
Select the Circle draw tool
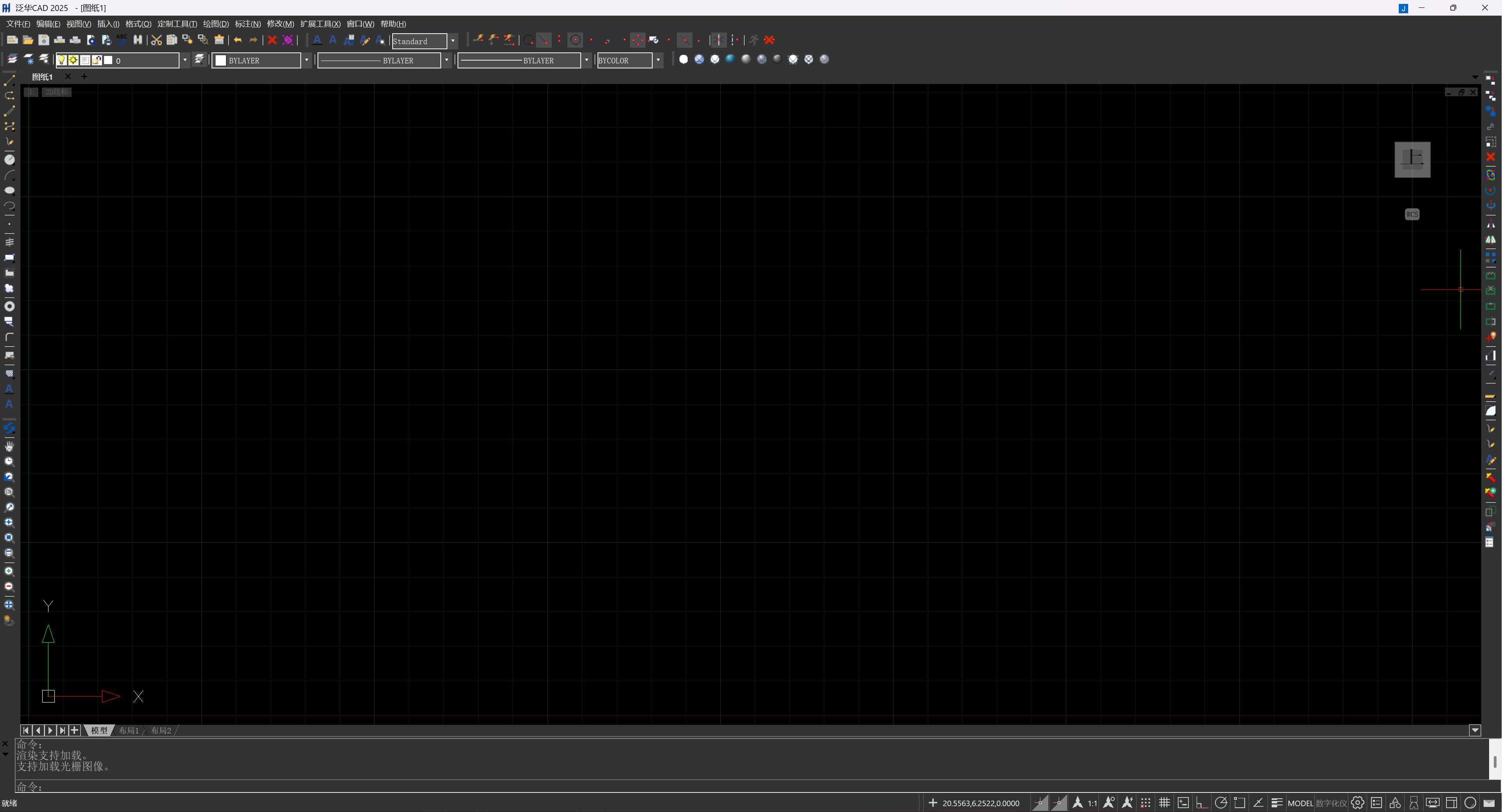9,160
